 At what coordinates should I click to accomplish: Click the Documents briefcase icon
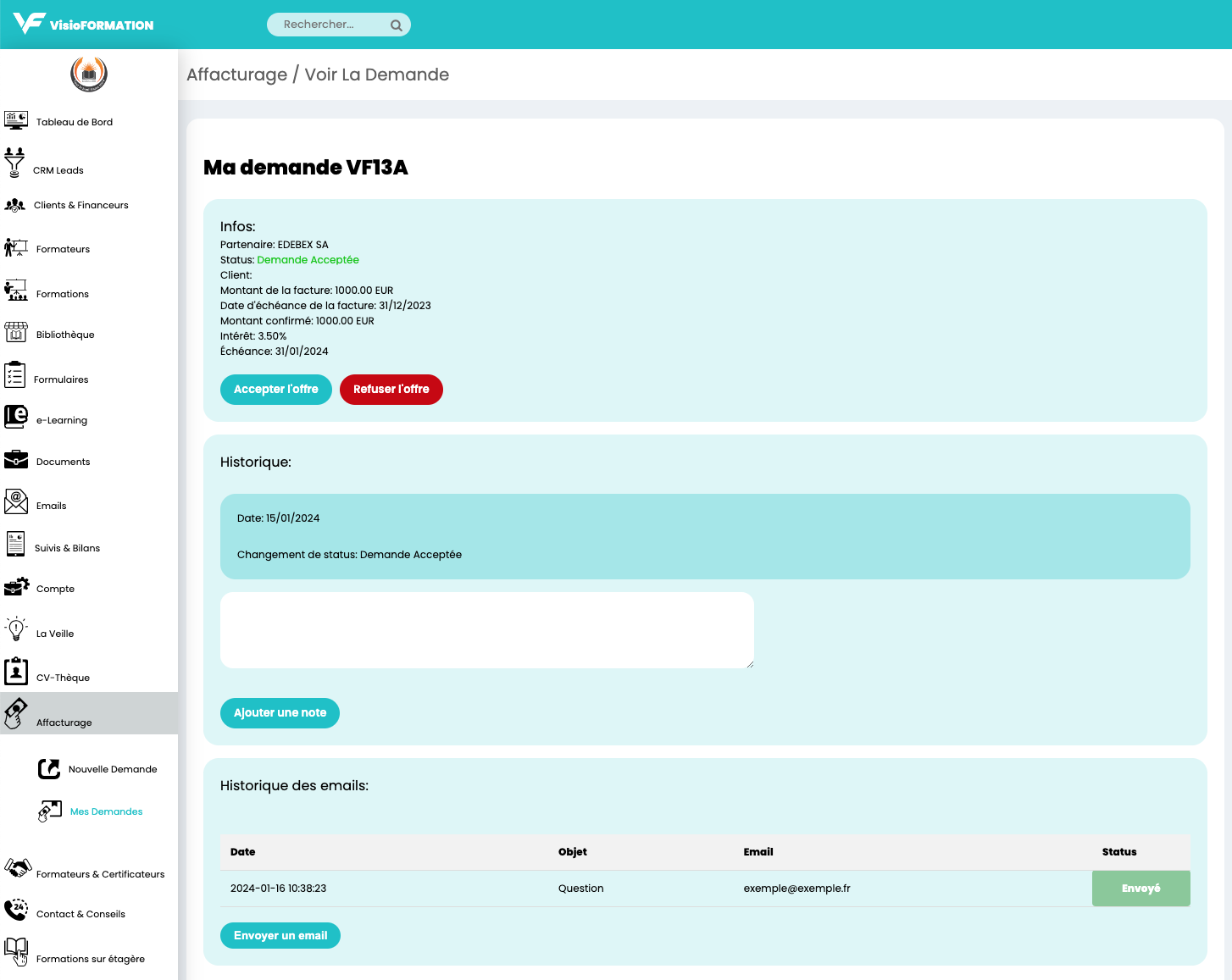[16, 459]
